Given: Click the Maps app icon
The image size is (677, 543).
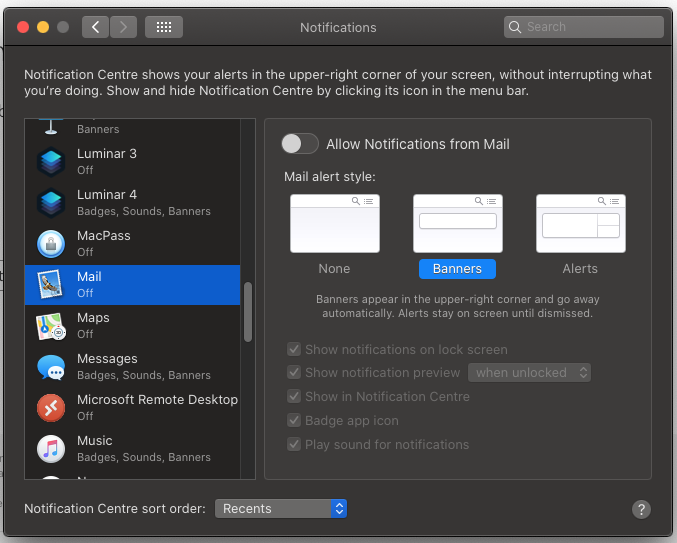Looking at the screenshot, I should click(51, 326).
